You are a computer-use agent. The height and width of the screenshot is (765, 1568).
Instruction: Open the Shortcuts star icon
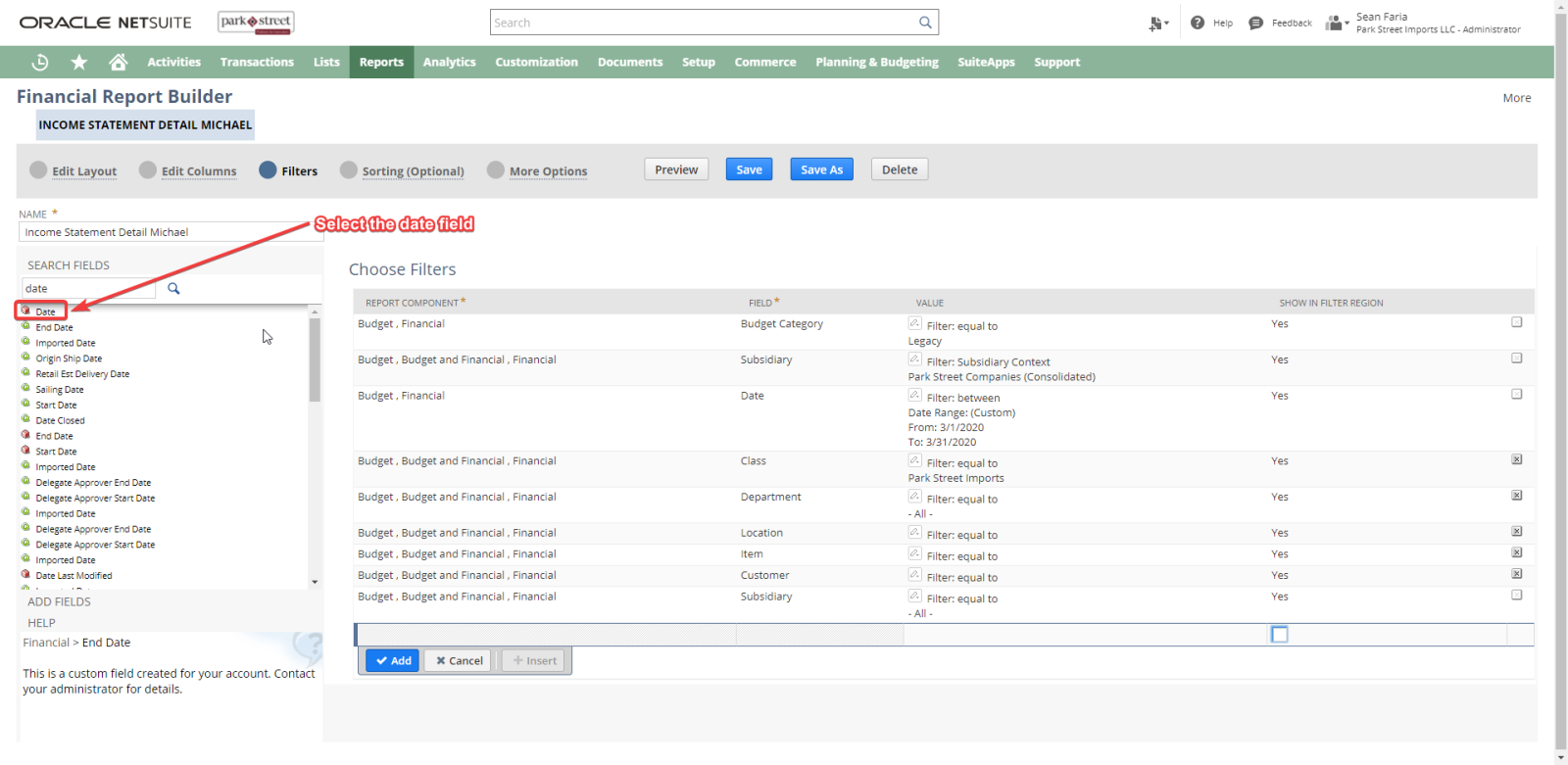(x=79, y=62)
